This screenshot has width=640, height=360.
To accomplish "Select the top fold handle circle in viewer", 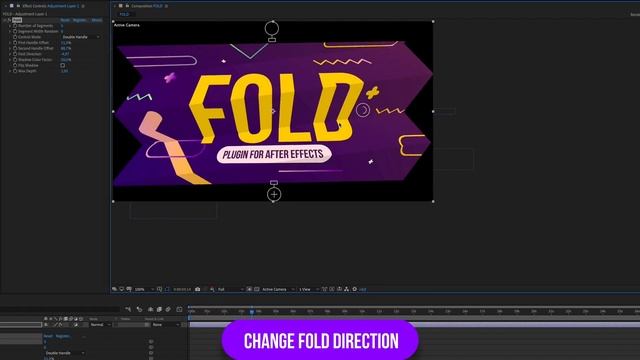I will click(x=271, y=29).
